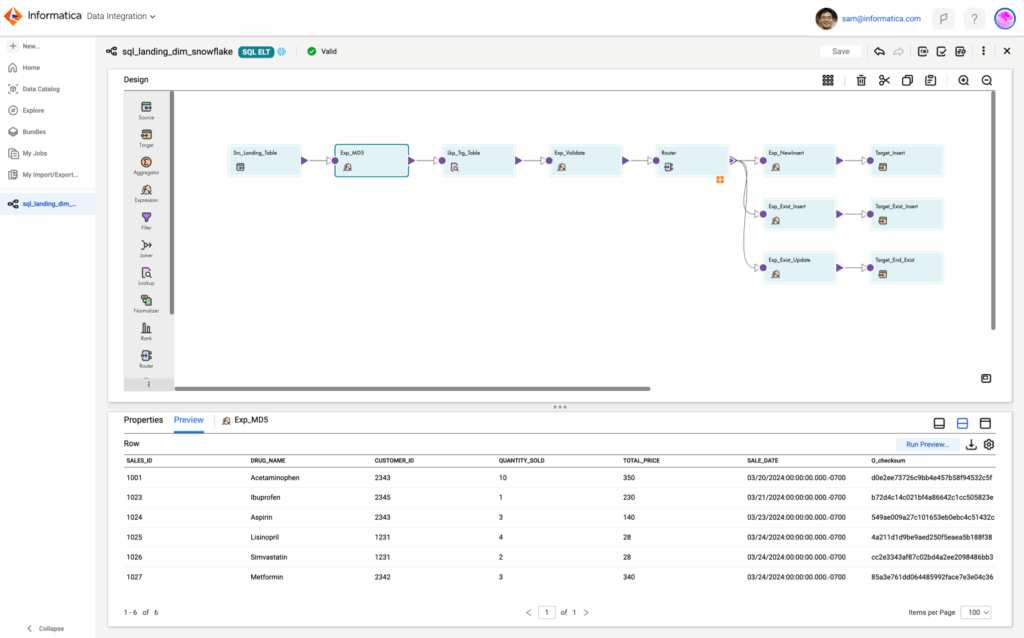The image size is (1024, 638).
Task: Open Items per Page dropdown
Action: point(978,613)
